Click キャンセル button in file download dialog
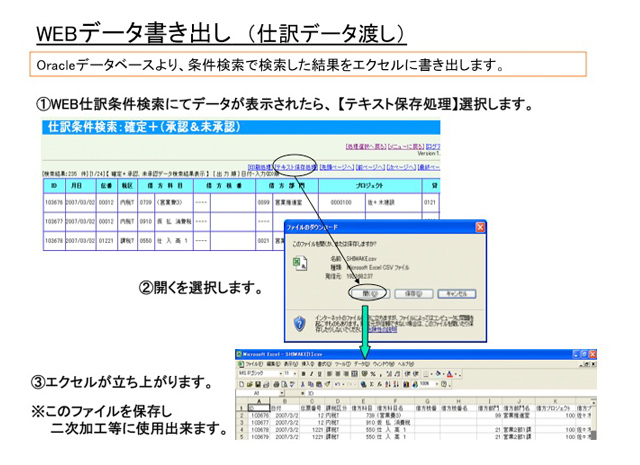The image size is (640, 465). [x=457, y=294]
